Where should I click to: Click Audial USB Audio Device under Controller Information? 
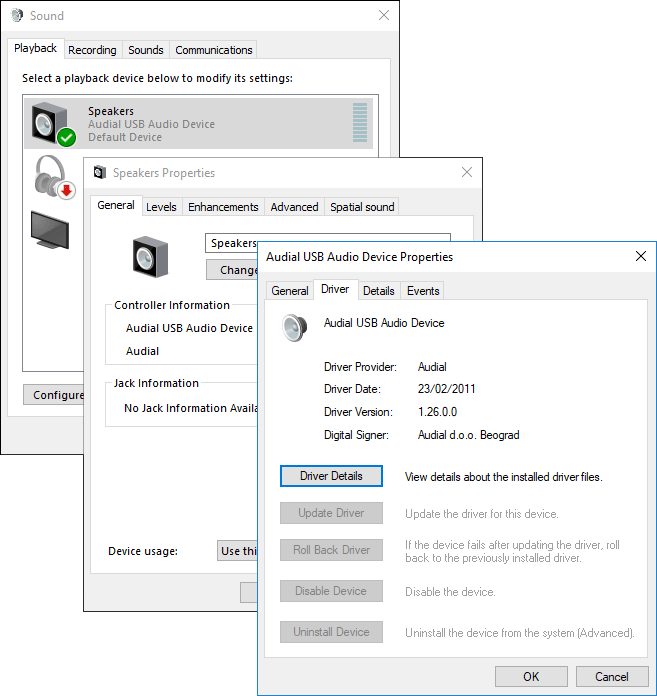tap(190, 328)
